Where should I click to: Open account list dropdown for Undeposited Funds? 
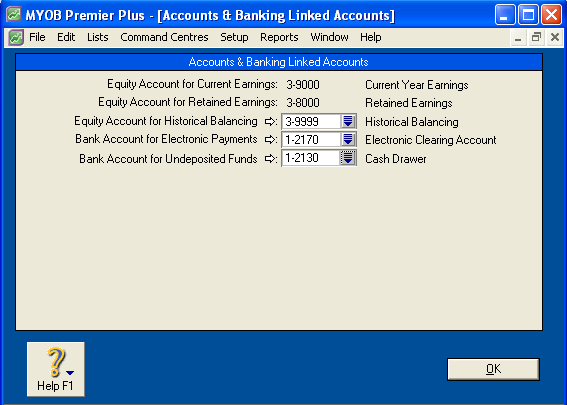pos(348,158)
